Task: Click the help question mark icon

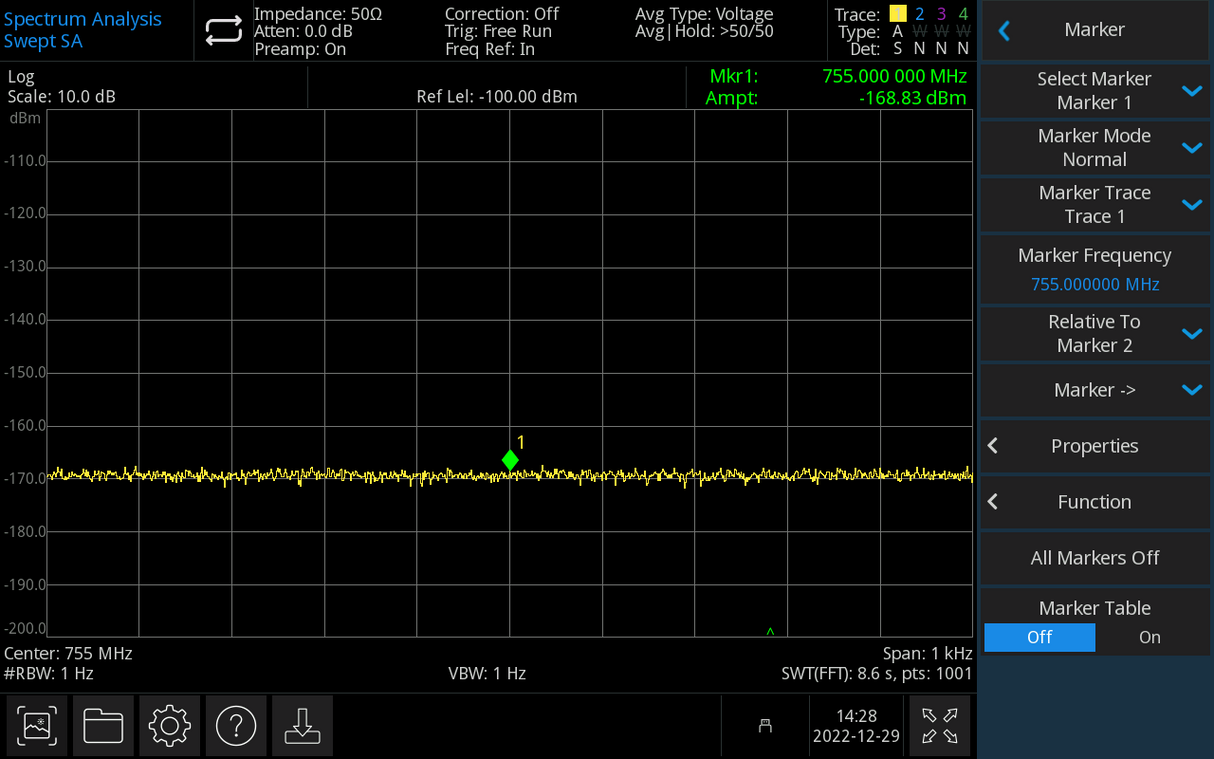Action: coord(236,726)
